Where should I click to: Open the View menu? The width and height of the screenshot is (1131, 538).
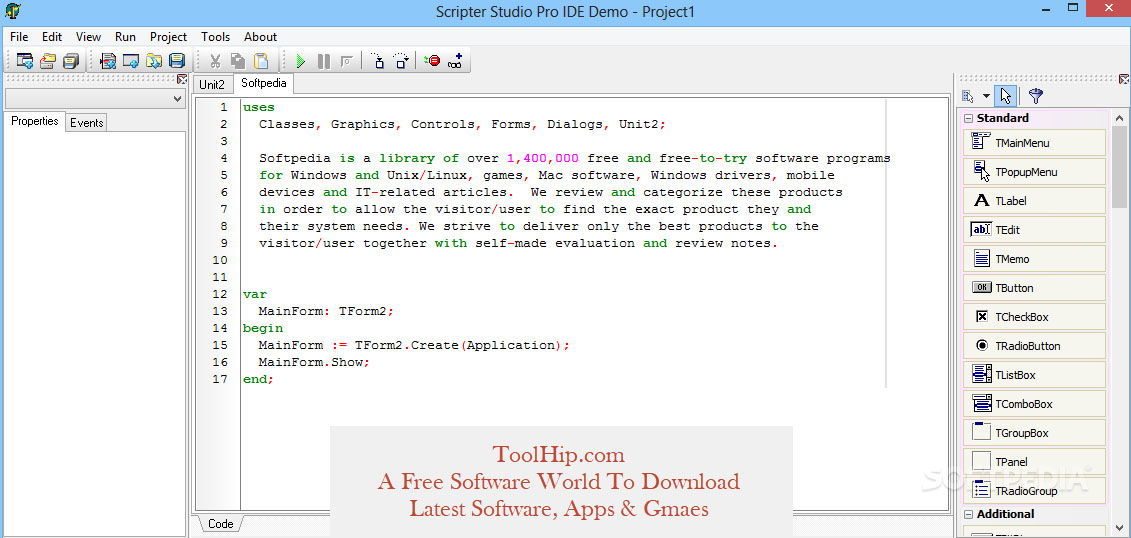click(88, 37)
